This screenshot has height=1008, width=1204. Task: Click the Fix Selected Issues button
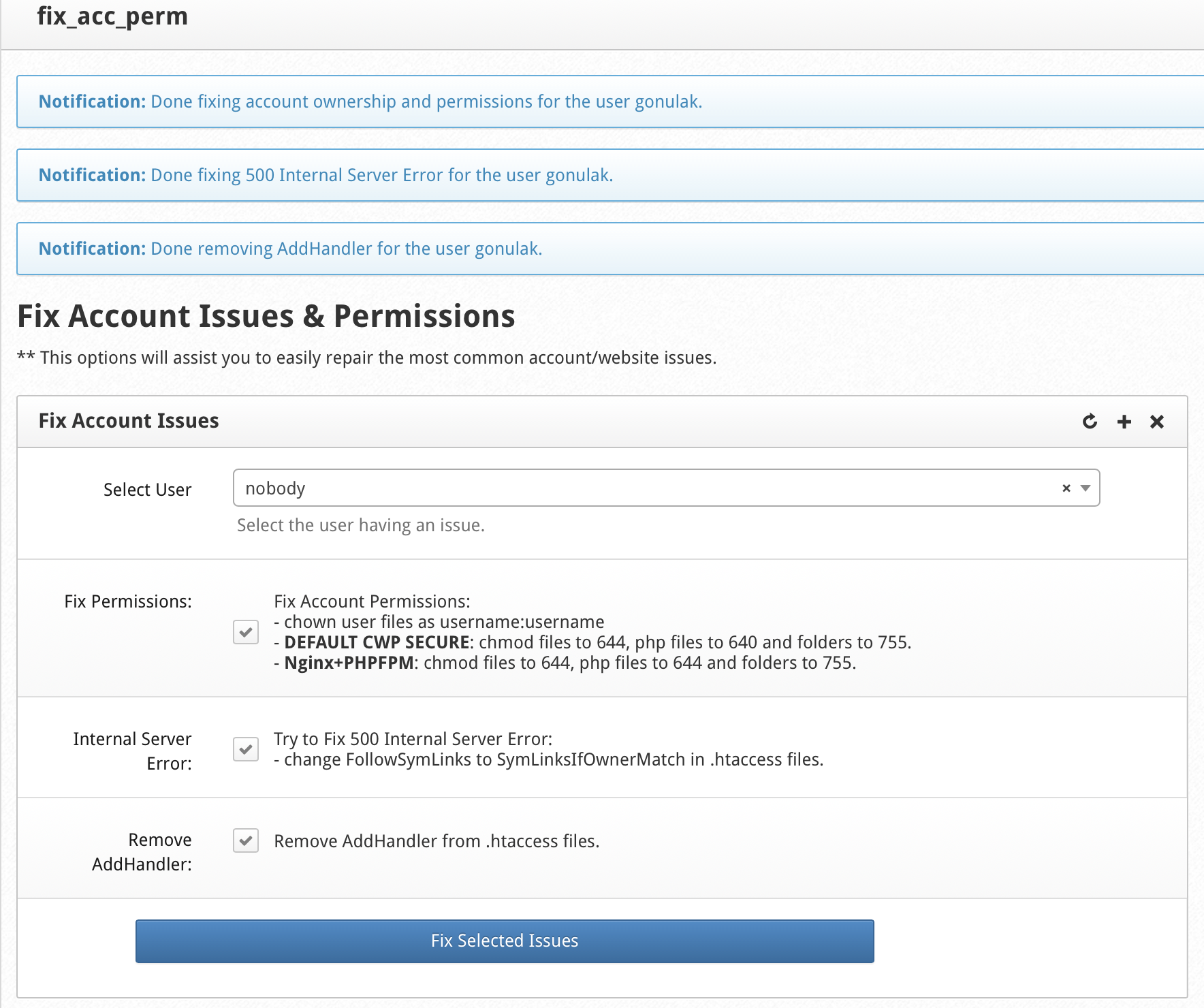(505, 941)
